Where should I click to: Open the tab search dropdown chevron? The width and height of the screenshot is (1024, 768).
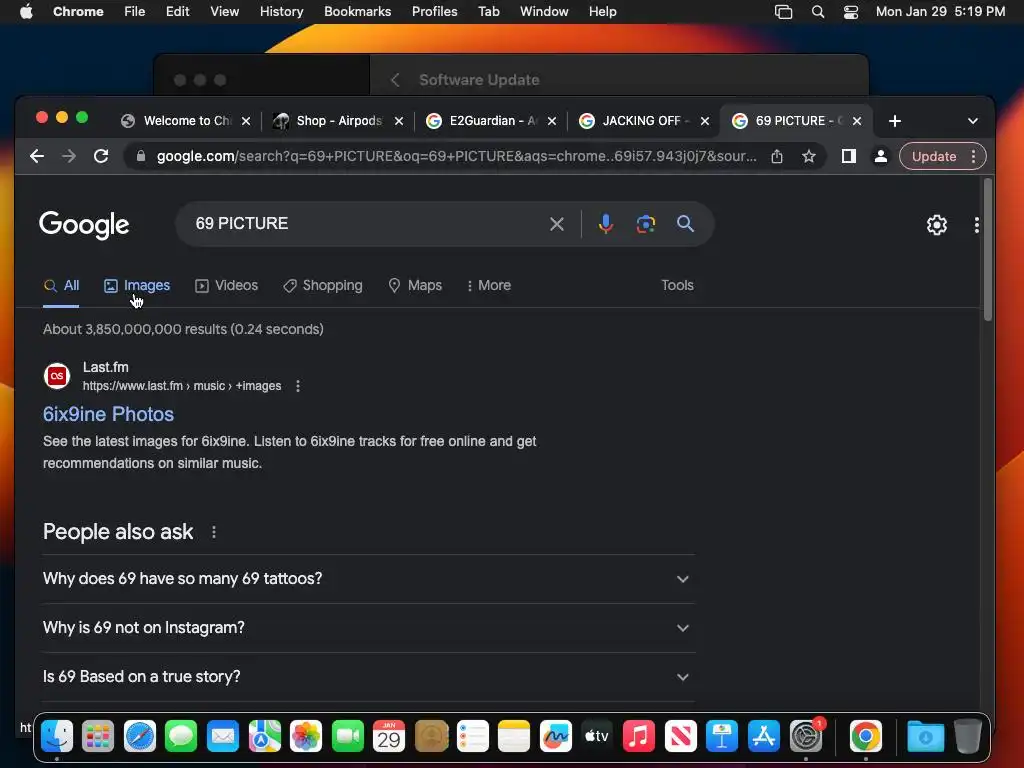click(x=972, y=121)
